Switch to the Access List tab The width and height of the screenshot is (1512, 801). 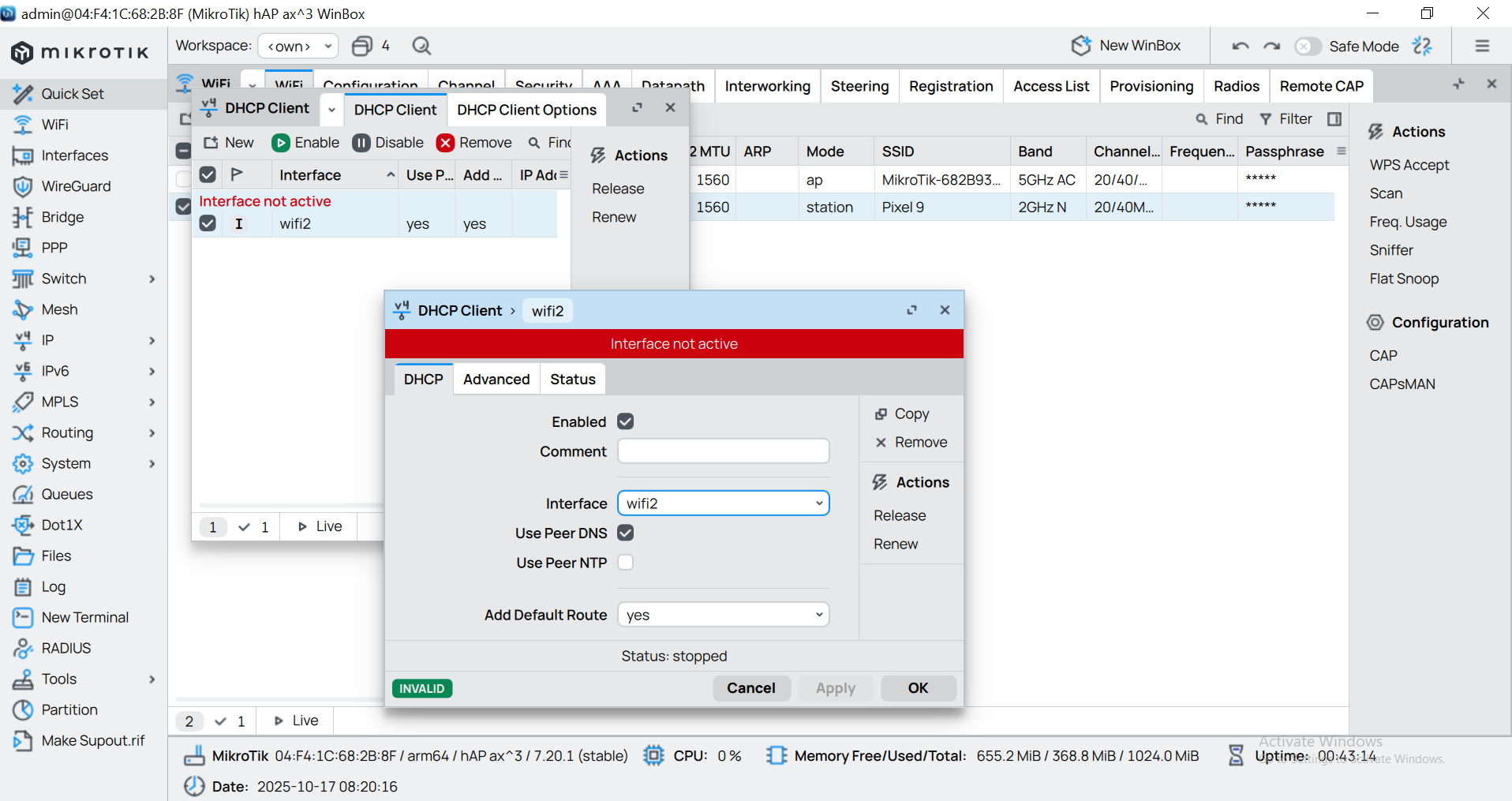click(1051, 86)
